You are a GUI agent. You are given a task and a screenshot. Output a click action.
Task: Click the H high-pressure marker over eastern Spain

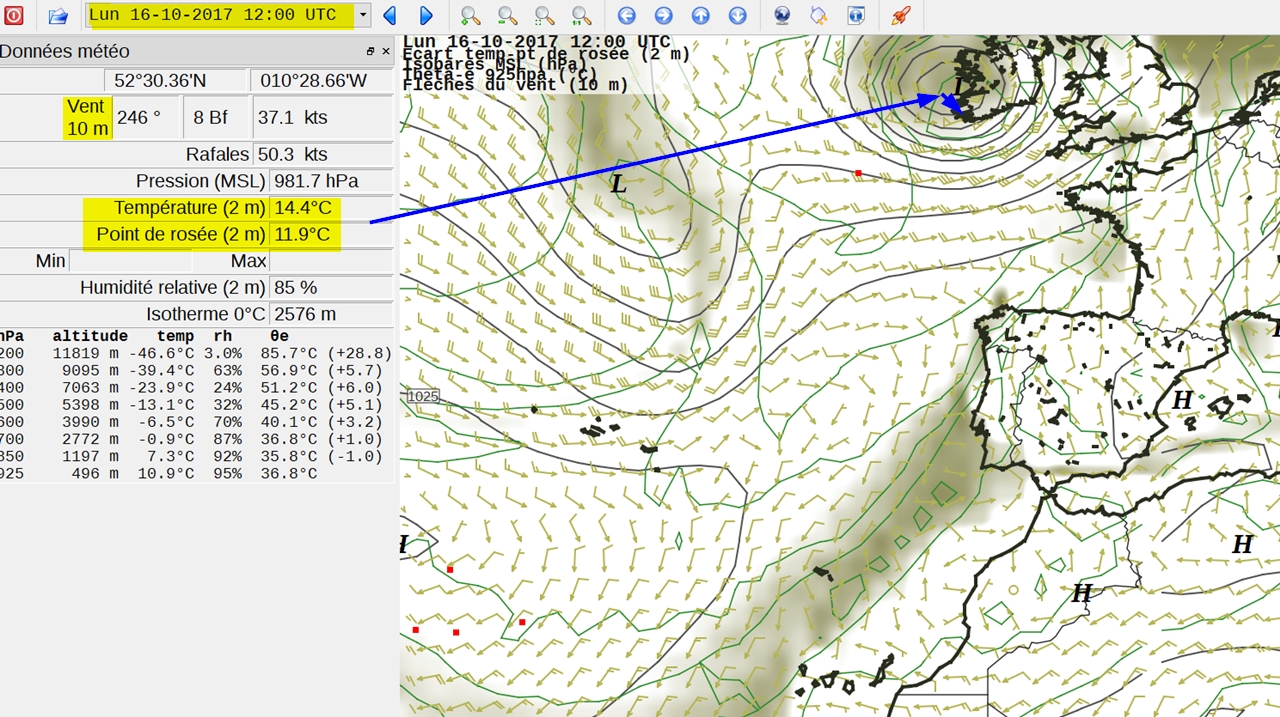pos(1182,400)
